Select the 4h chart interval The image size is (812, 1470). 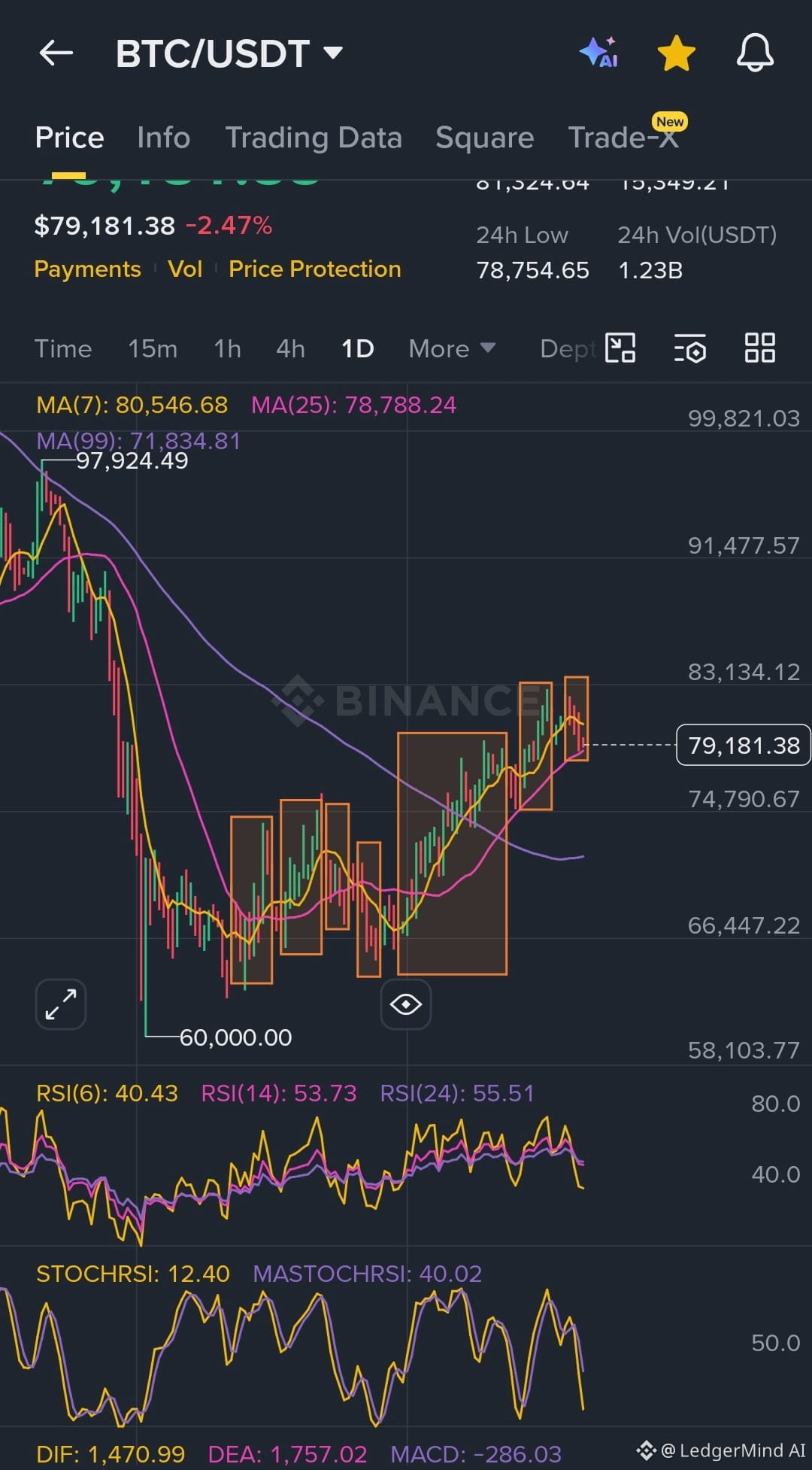290,349
